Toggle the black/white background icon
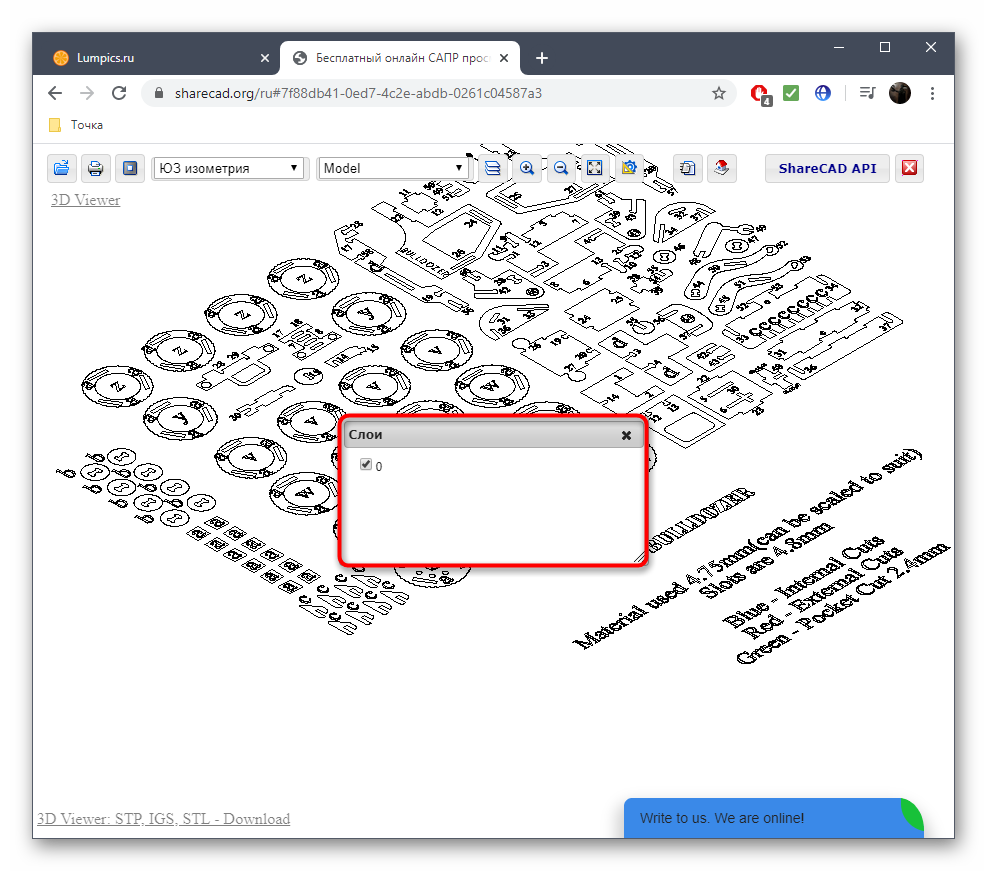987x871 pixels. 129,168
